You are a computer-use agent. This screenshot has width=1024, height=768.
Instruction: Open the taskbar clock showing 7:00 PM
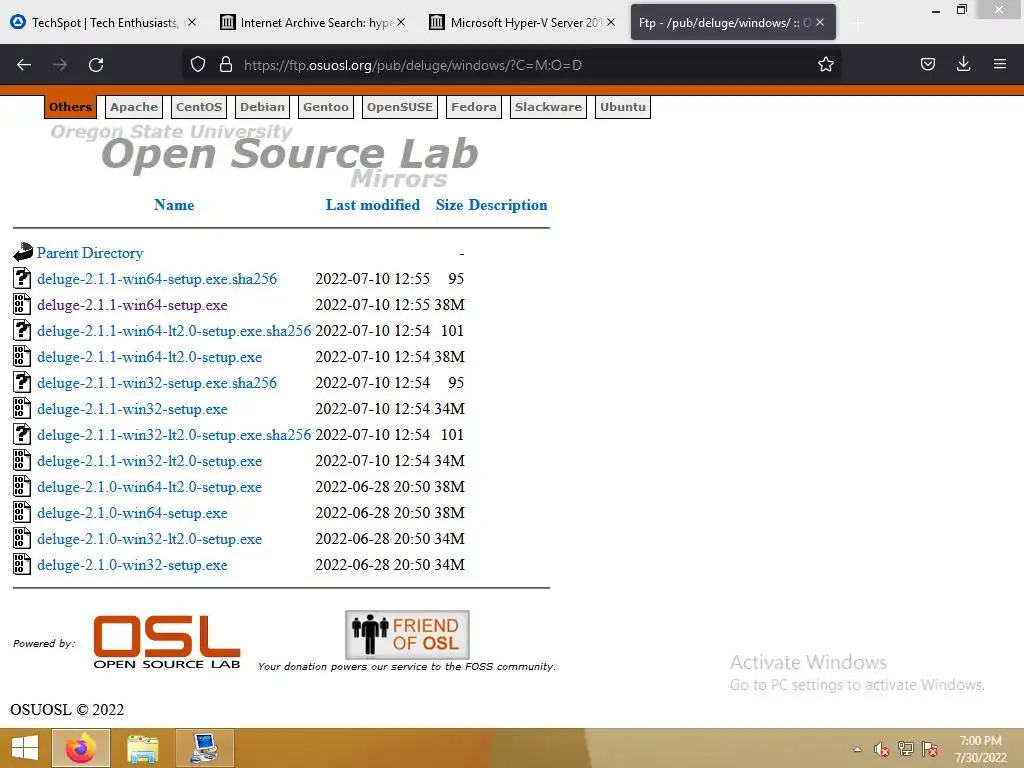980,749
